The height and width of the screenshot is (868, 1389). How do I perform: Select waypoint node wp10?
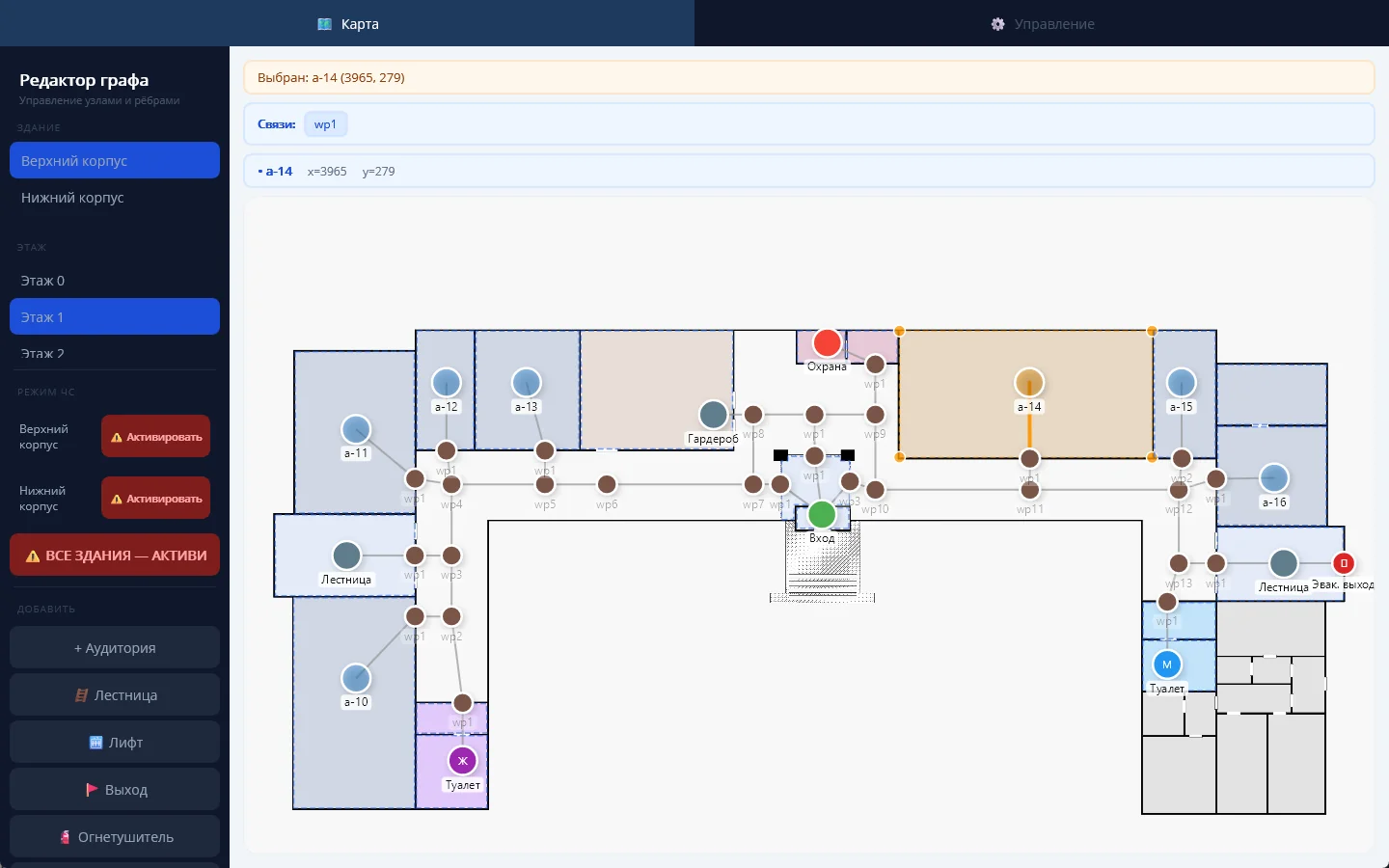[875, 490]
